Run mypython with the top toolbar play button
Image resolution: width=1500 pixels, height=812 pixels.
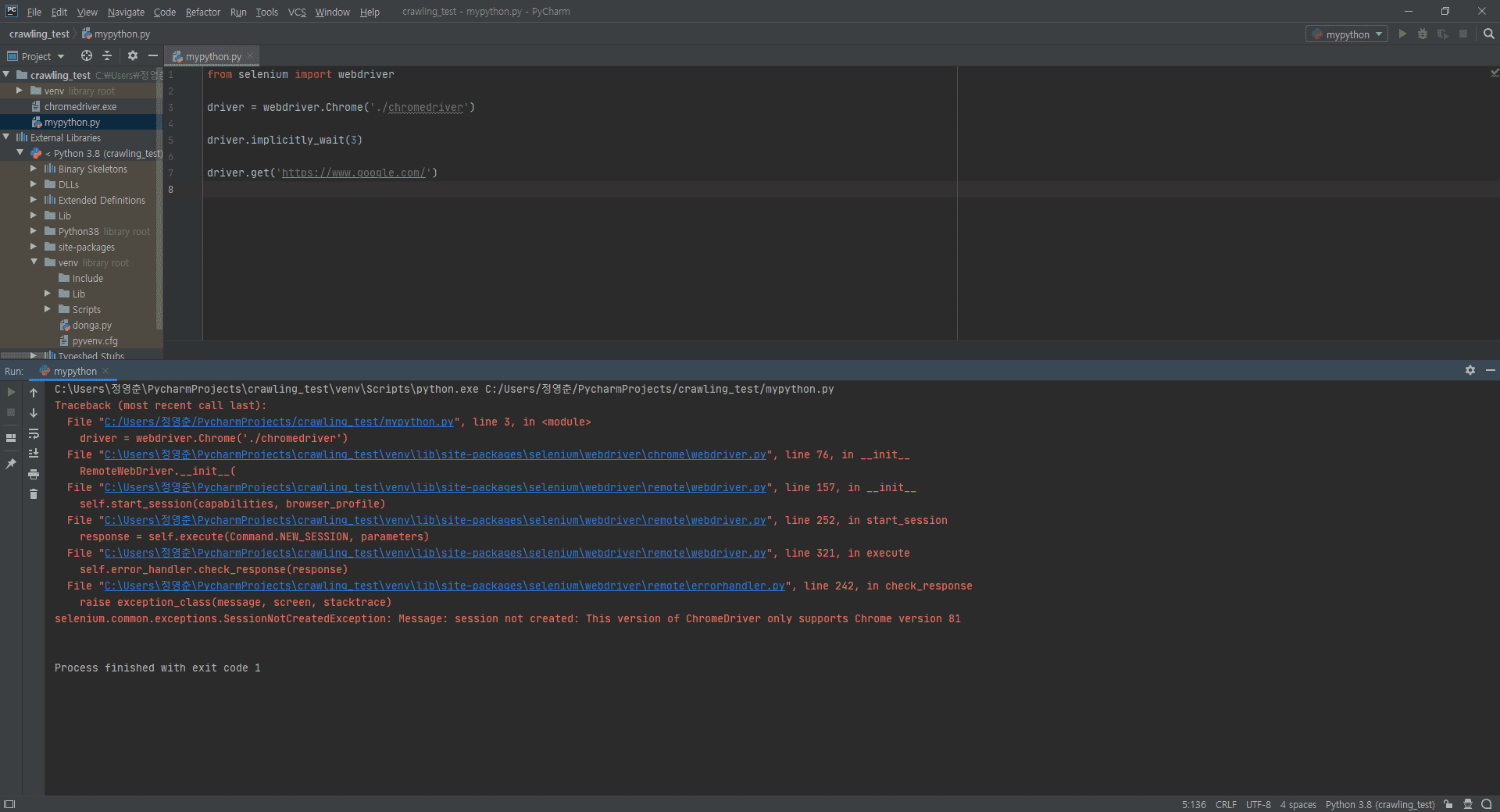click(1402, 34)
